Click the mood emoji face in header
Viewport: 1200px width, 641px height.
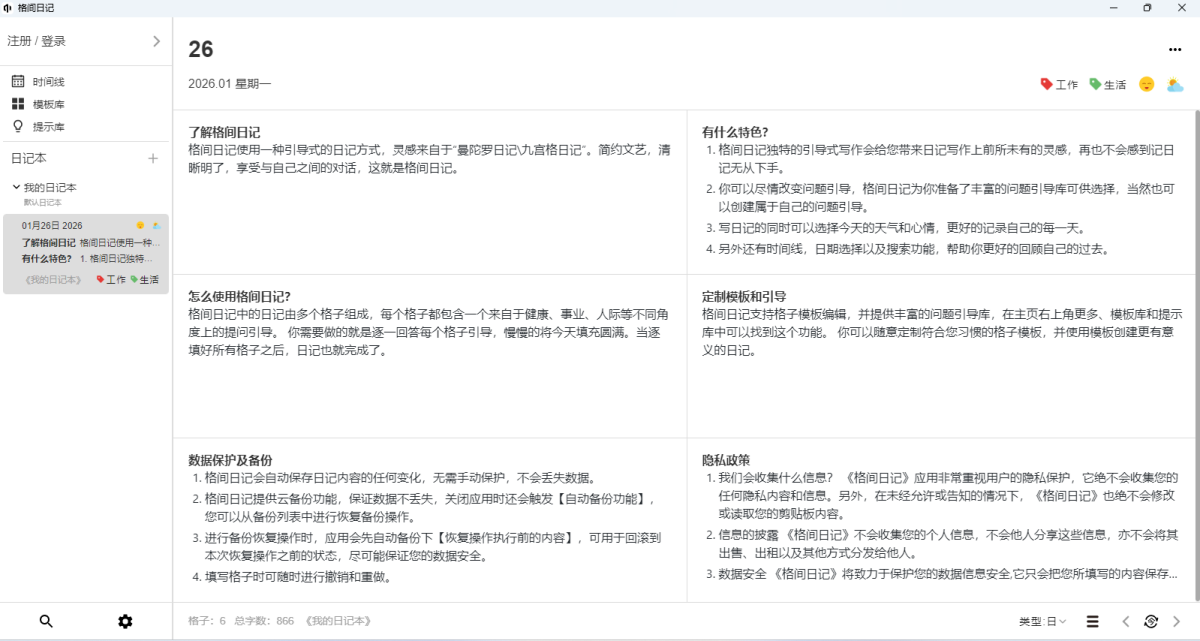point(1146,85)
